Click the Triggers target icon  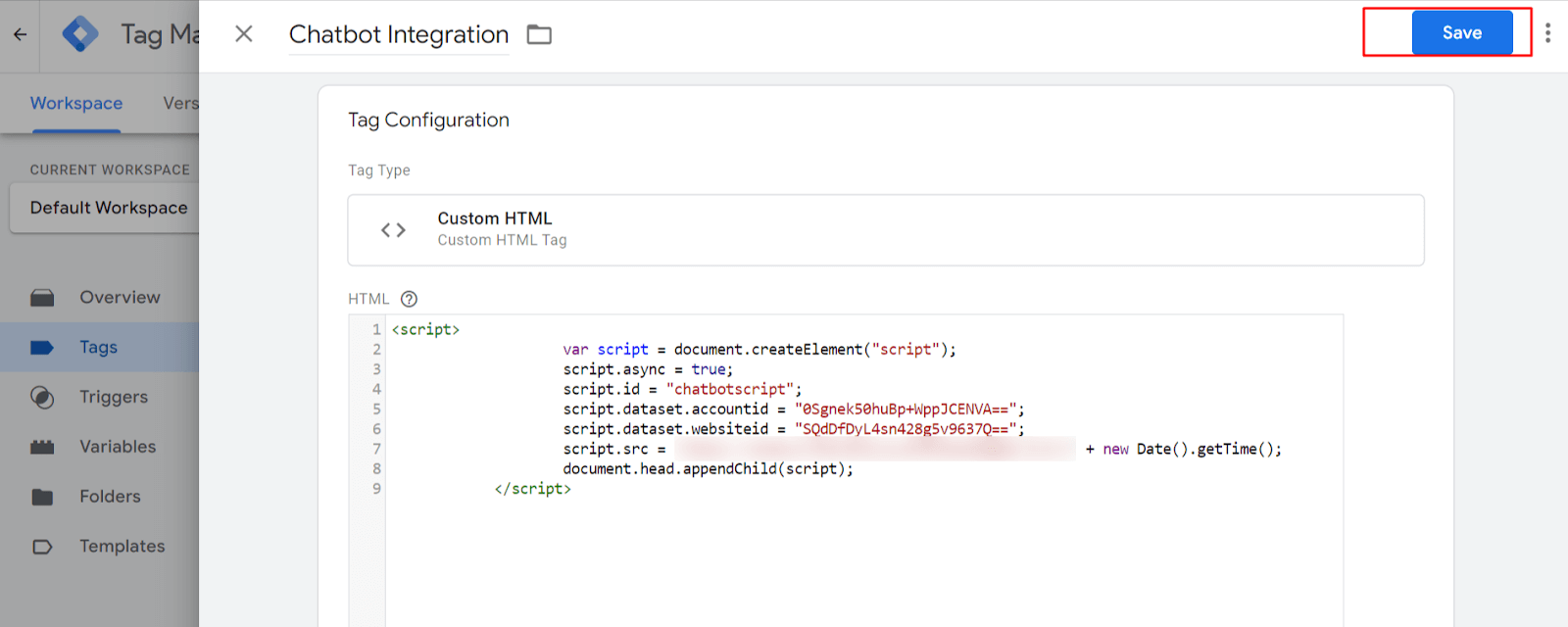[42, 397]
